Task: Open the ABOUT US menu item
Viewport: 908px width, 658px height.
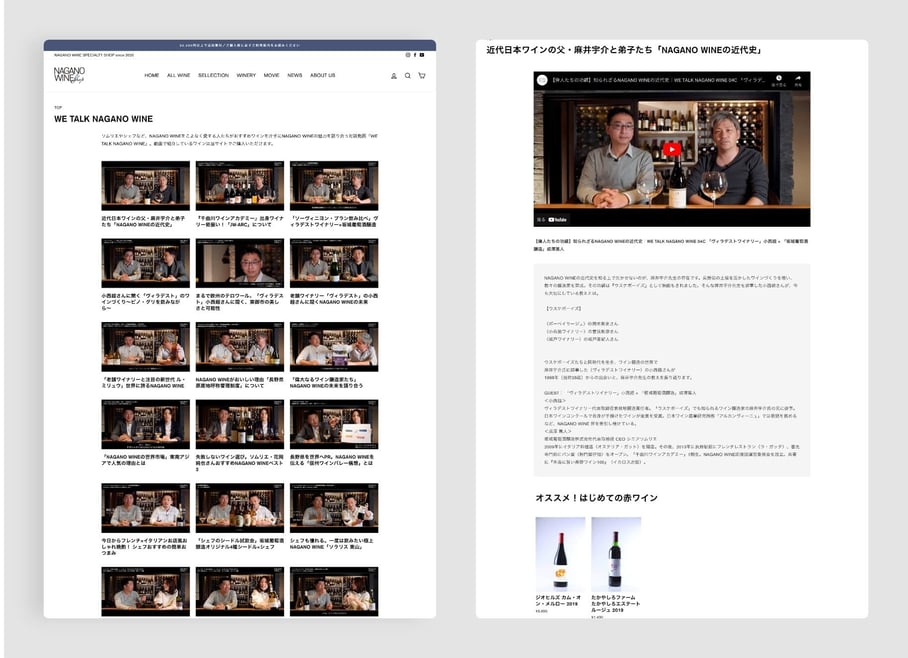Action: [x=323, y=75]
